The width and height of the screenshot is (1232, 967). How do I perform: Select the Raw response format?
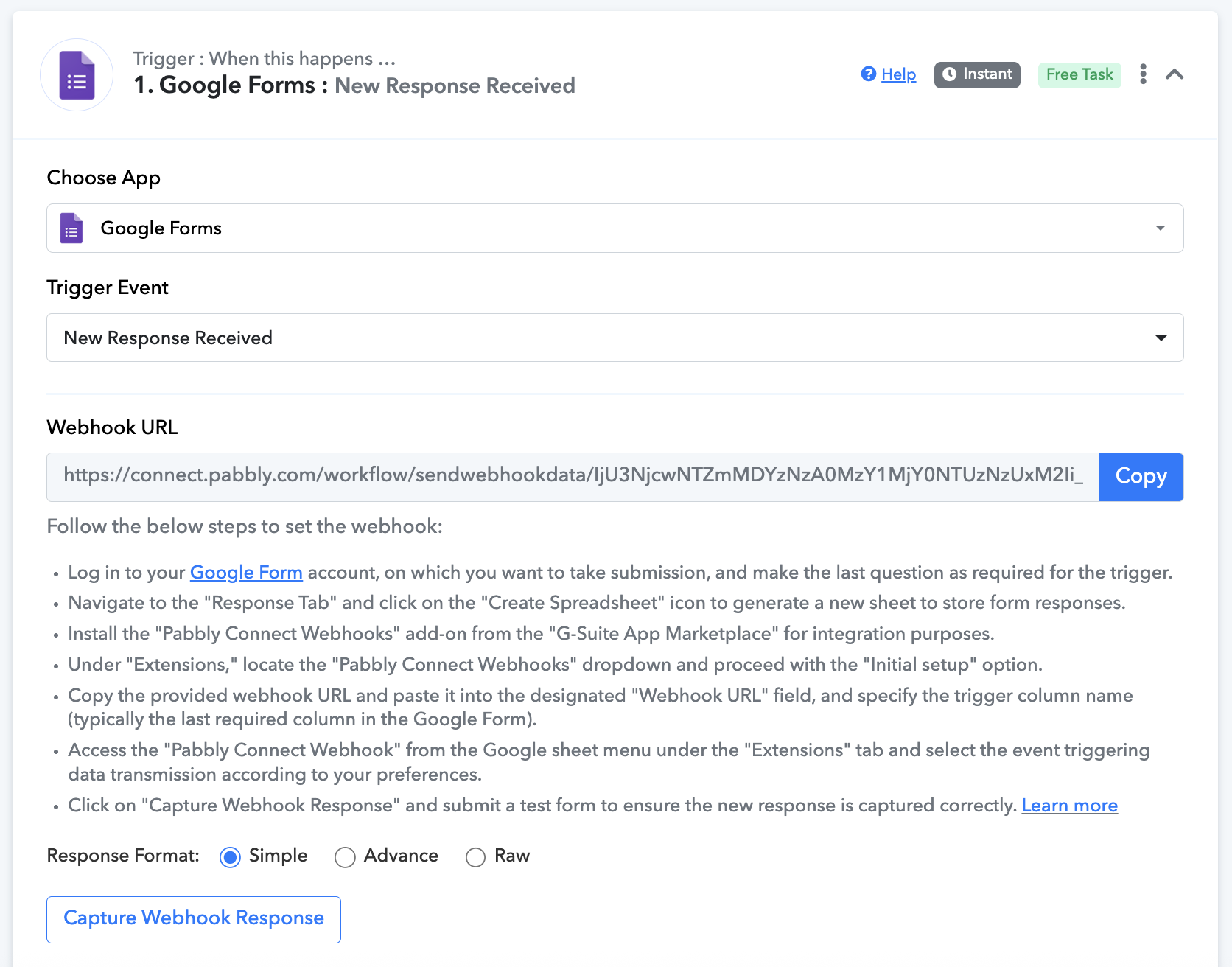tap(476, 857)
